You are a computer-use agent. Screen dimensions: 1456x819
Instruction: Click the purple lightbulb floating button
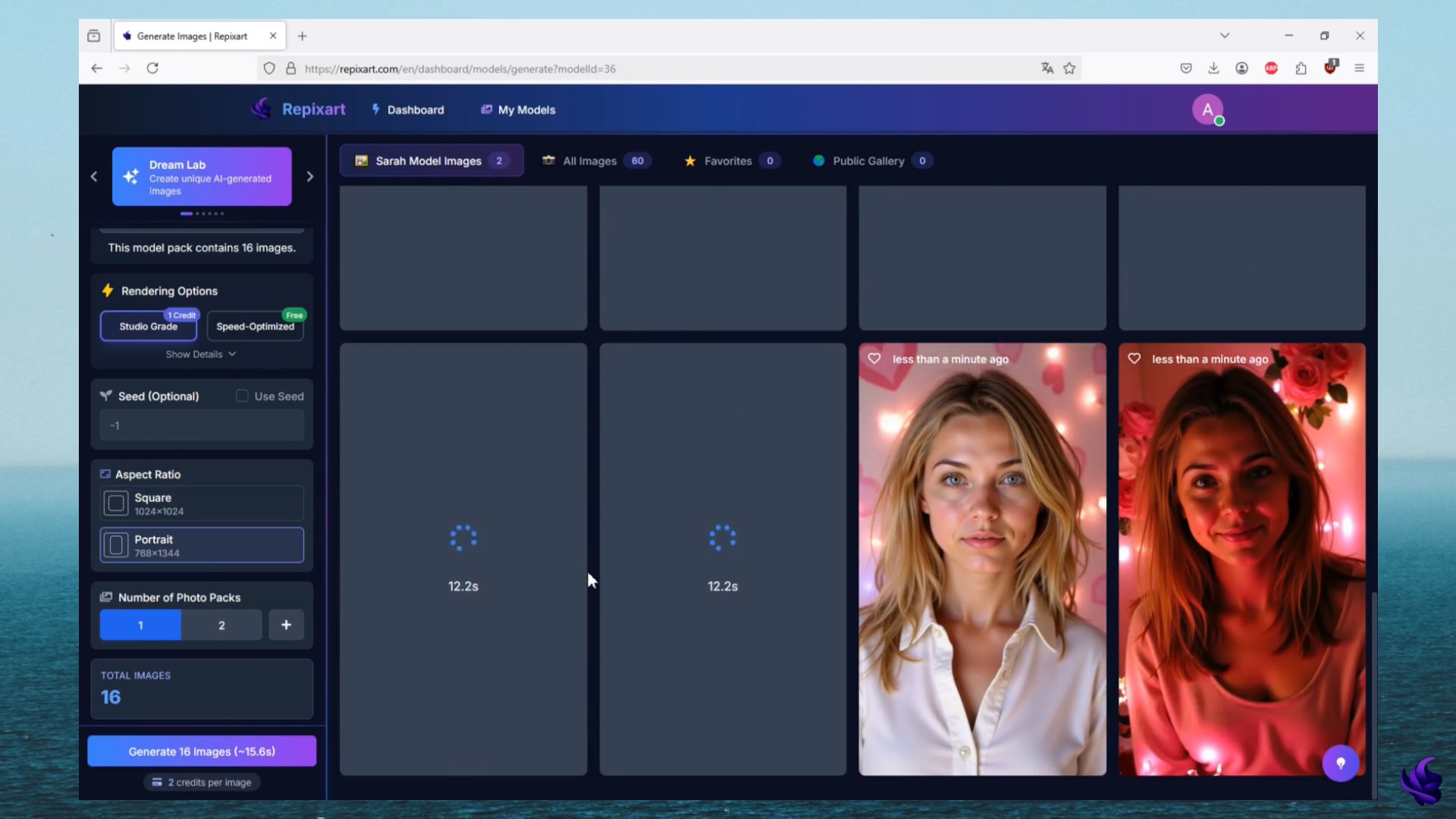point(1340,763)
